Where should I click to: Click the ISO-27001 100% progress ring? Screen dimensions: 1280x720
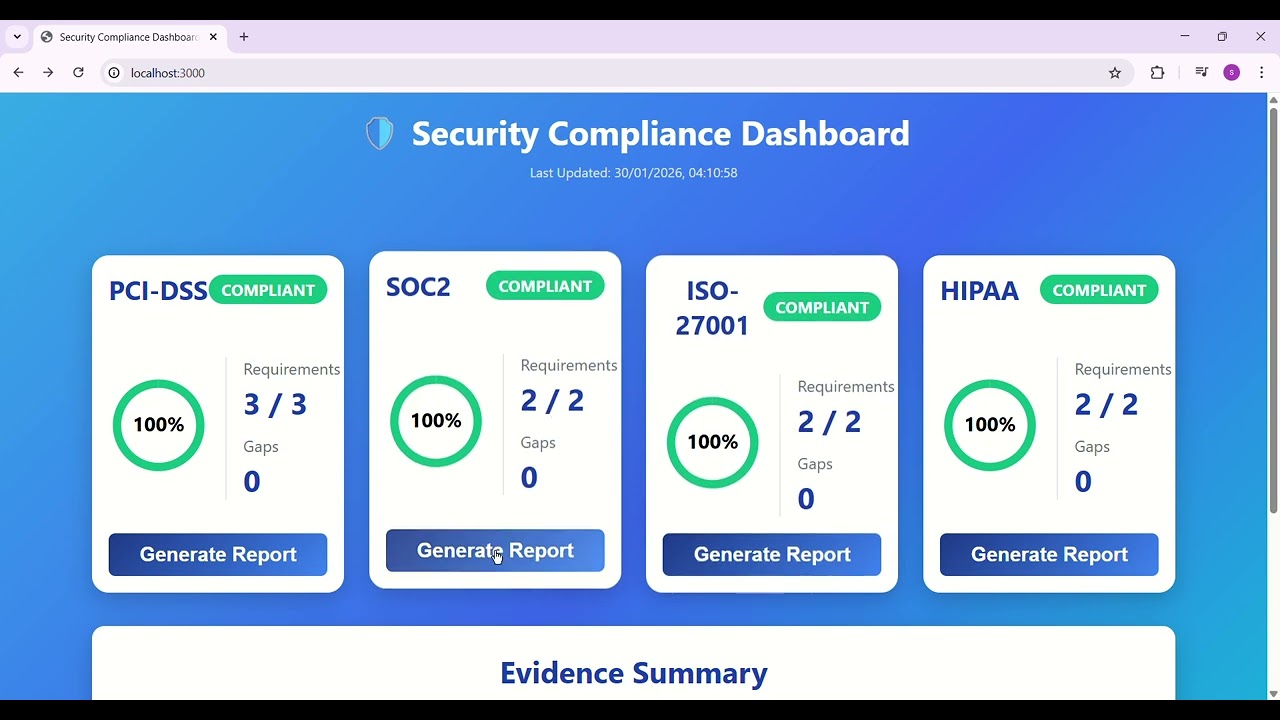tap(713, 442)
